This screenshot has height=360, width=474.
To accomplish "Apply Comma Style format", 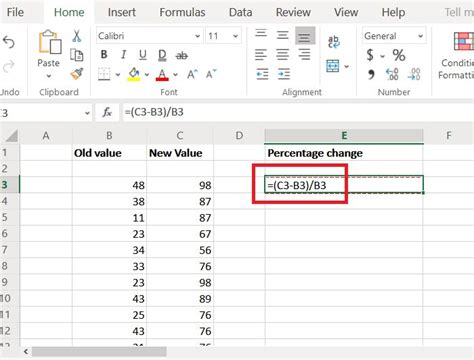I will coord(371,74).
